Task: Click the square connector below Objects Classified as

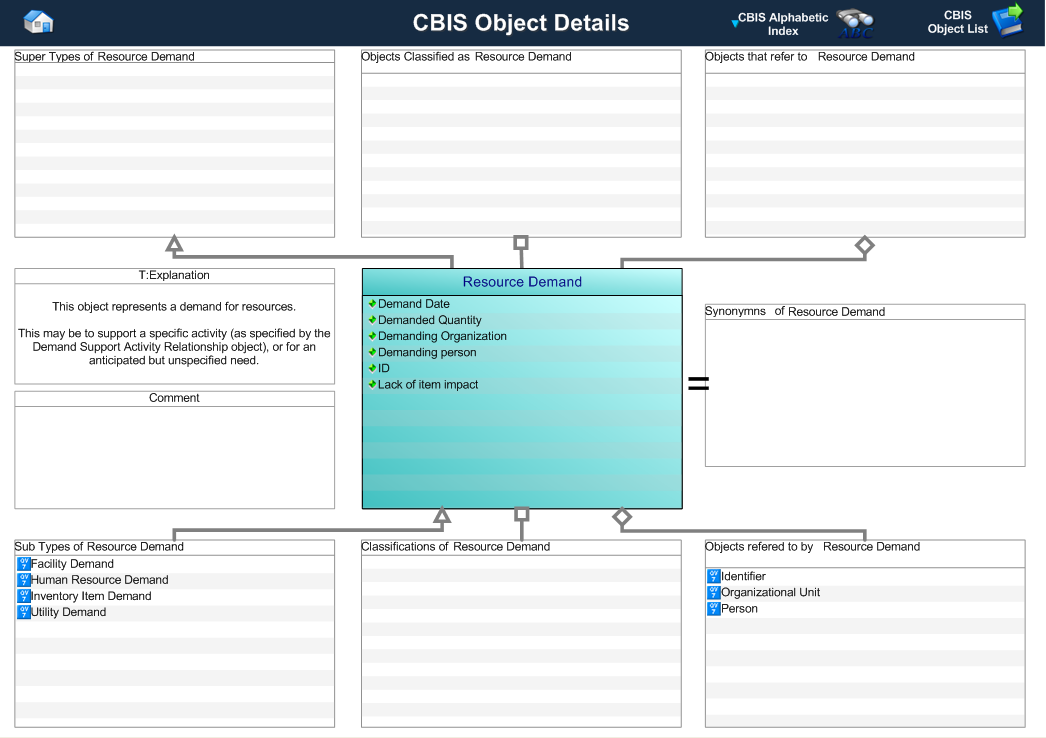Action: 521,242
